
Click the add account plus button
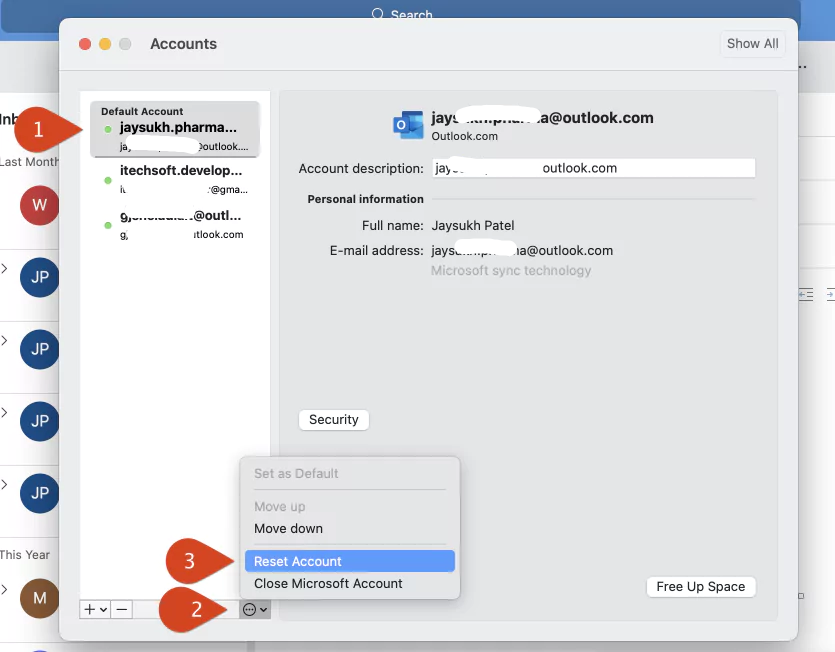(x=89, y=609)
